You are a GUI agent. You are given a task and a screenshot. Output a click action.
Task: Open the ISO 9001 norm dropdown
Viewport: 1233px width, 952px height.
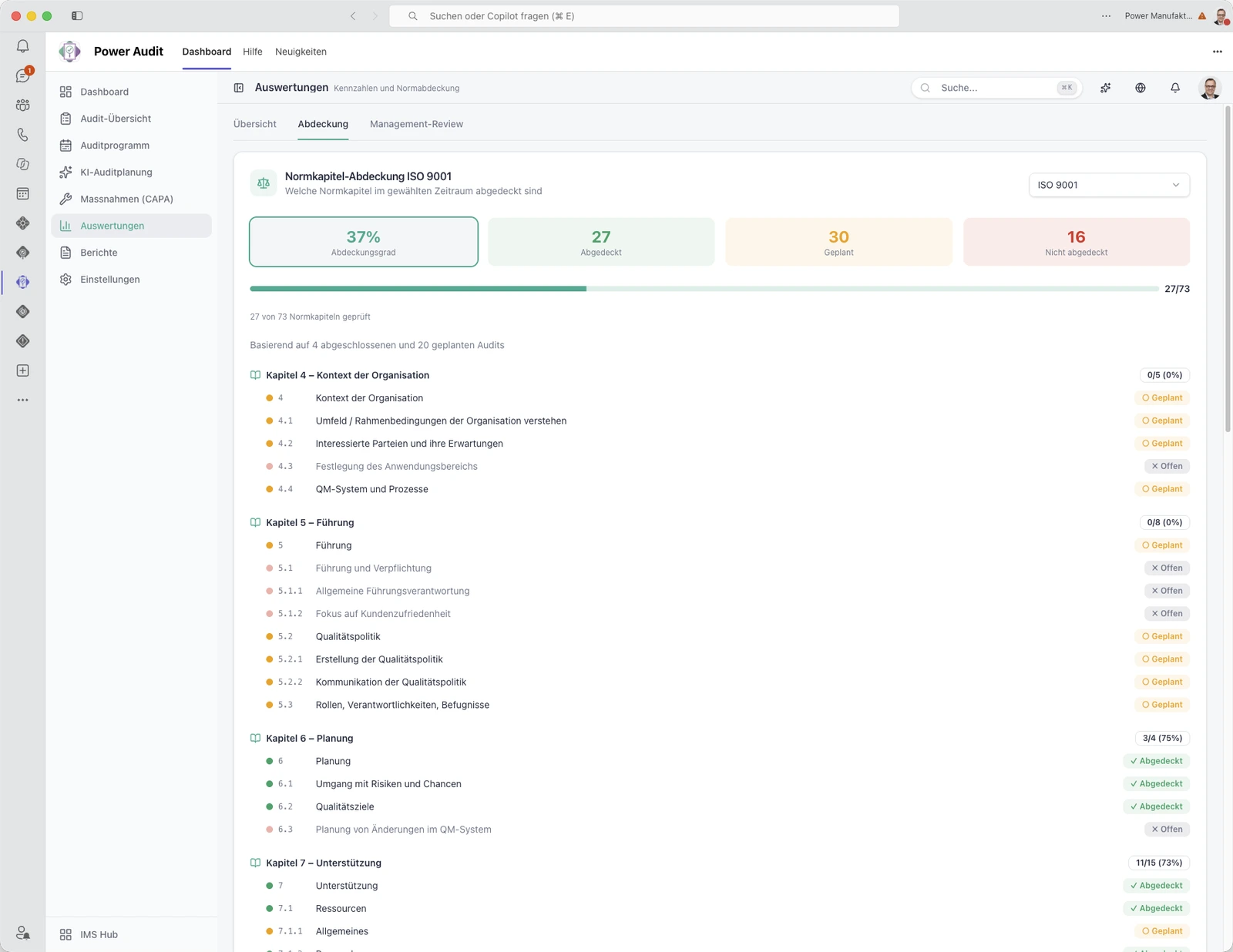1109,185
